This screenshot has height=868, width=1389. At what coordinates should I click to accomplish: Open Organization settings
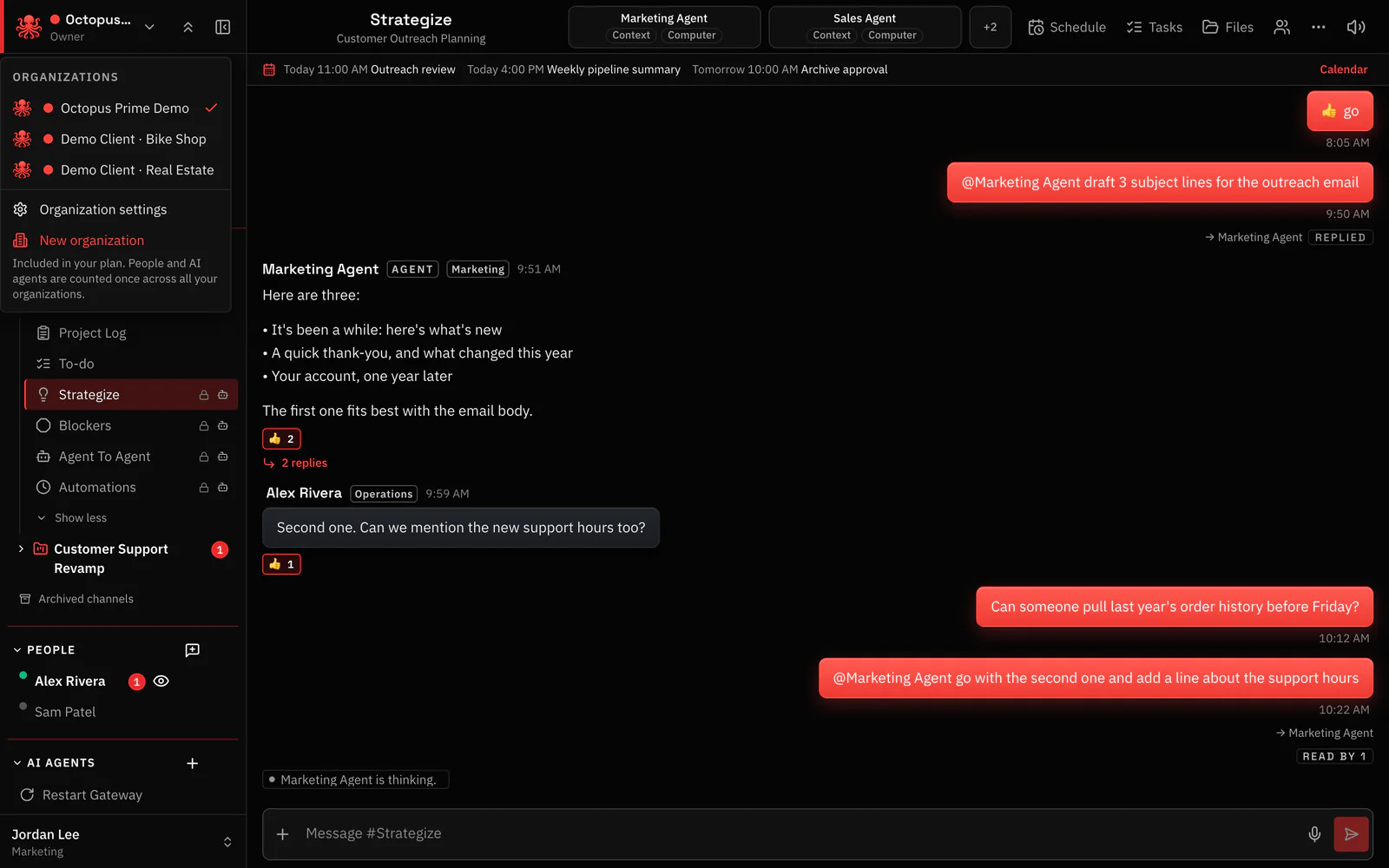click(115, 209)
